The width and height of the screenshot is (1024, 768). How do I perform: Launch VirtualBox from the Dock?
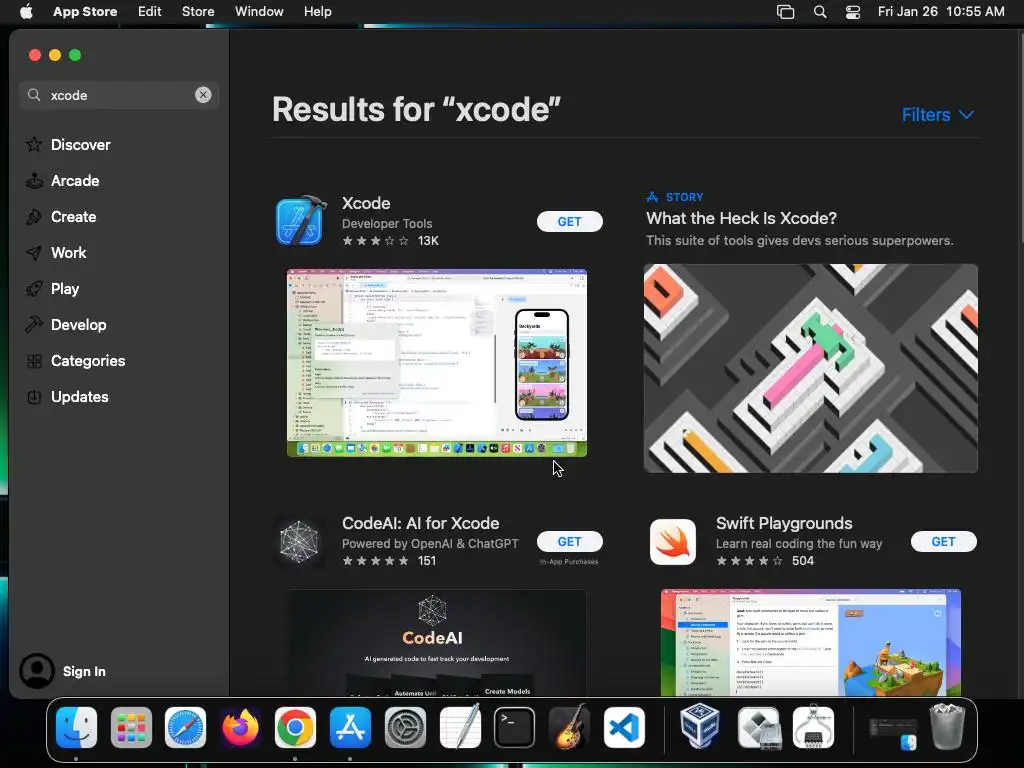(x=700, y=727)
